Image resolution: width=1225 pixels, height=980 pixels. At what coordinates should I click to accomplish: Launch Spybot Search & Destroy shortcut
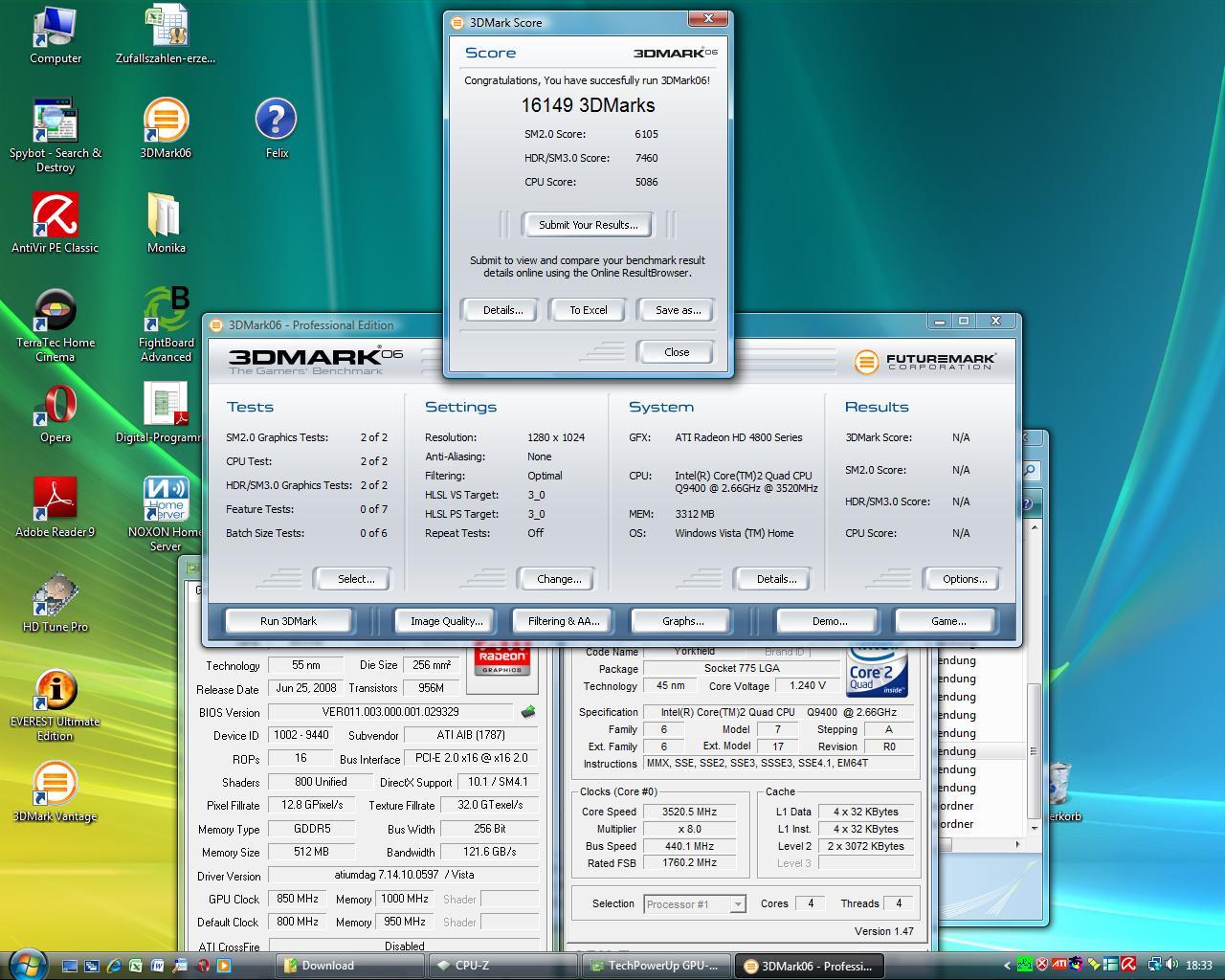pyautogui.click(x=55, y=135)
